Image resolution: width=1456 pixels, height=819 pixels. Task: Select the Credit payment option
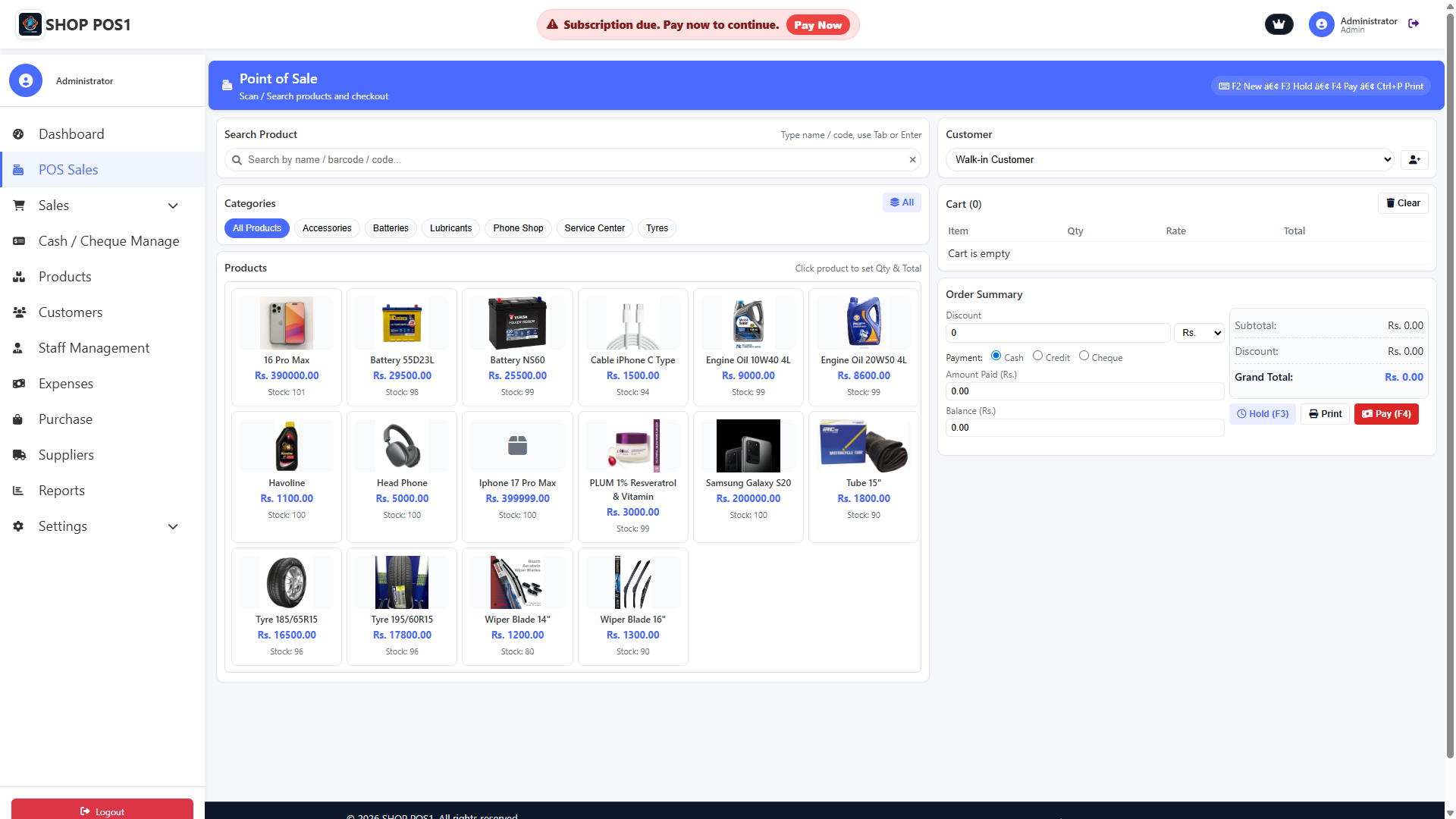pyautogui.click(x=1037, y=356)
